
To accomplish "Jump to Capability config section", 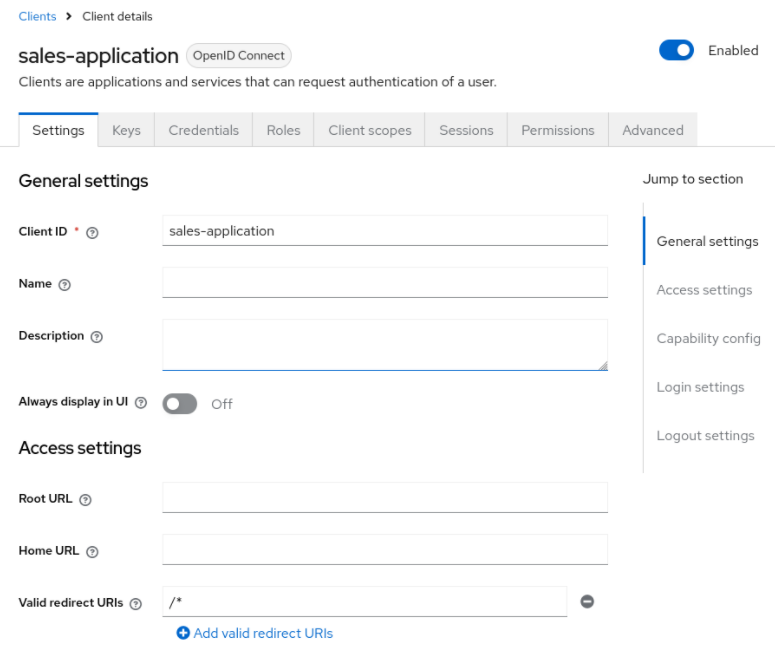I will [x=708, y=338].
